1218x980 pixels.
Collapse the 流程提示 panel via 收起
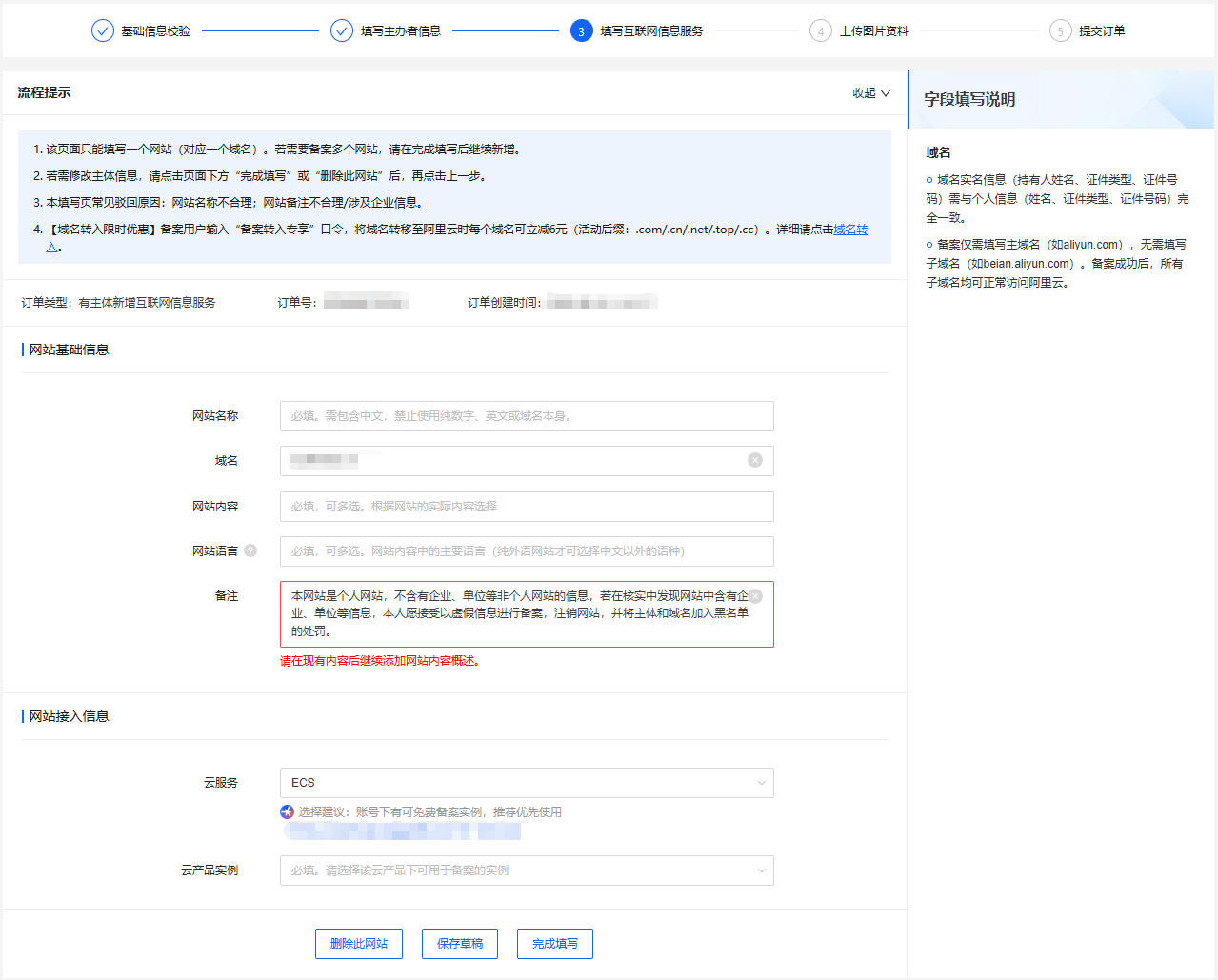point(871,93)
